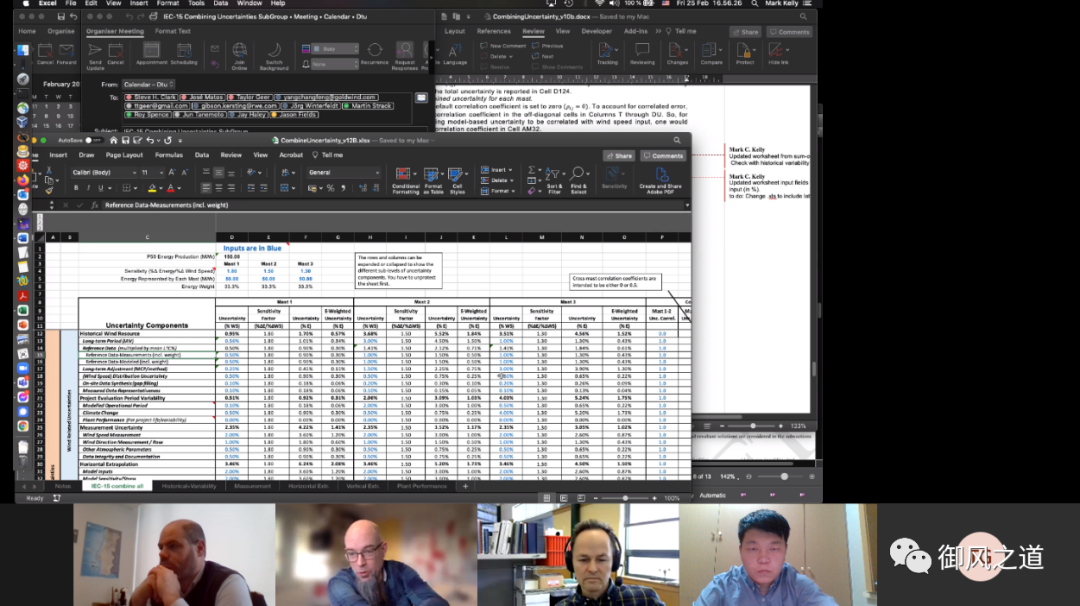Open Format Text tab in meeting window
The height and width of the screenshot is (606, 1080).
pyautogui.click(x=172, y=31)
